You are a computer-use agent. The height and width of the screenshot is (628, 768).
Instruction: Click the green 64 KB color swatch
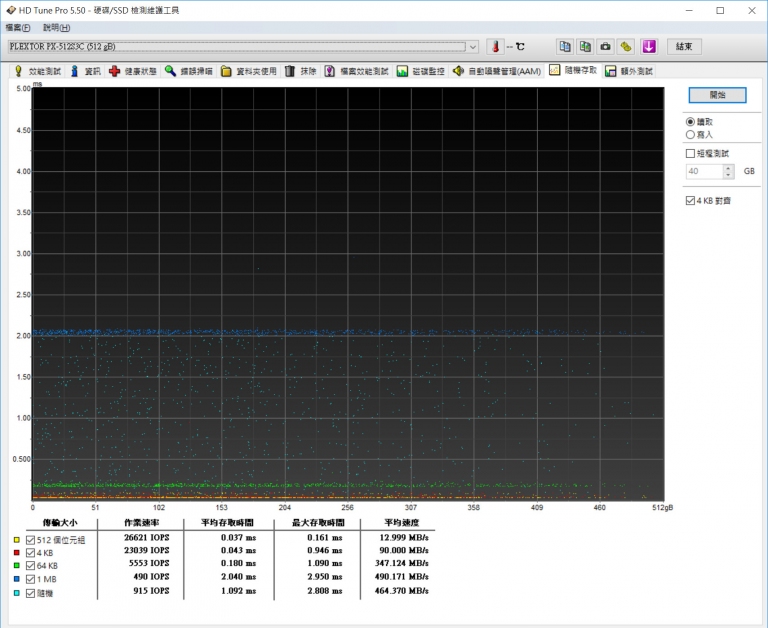coord(16,566)
